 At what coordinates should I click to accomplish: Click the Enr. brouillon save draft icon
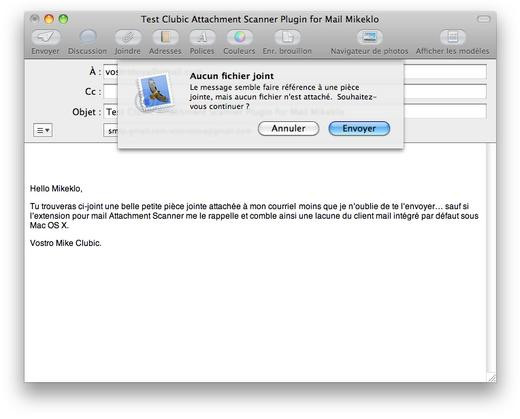[x=287, y=37]
